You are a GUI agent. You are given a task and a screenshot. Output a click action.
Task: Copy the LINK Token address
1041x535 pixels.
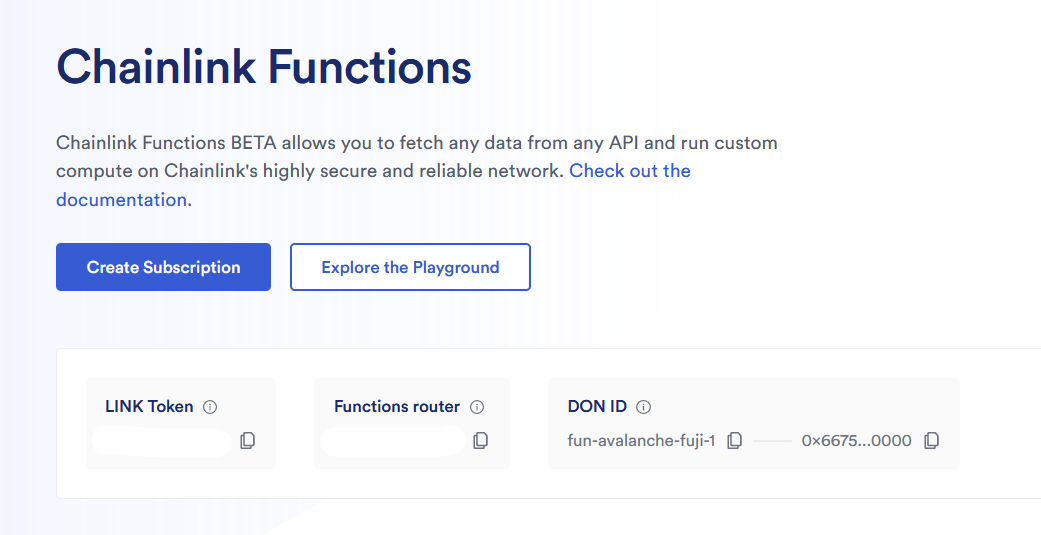[248, 440]
